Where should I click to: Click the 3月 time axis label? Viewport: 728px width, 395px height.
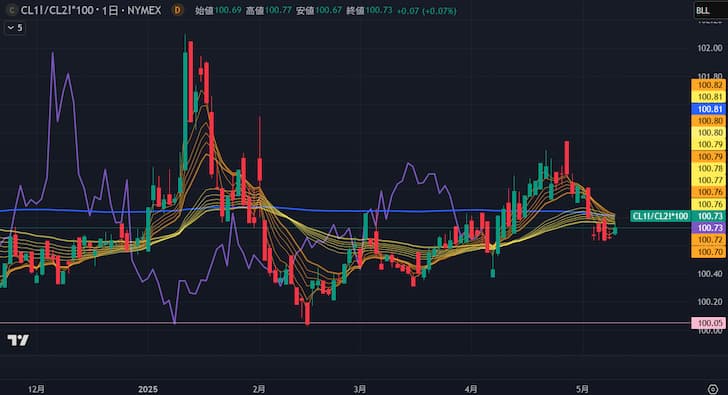[359, 389]
